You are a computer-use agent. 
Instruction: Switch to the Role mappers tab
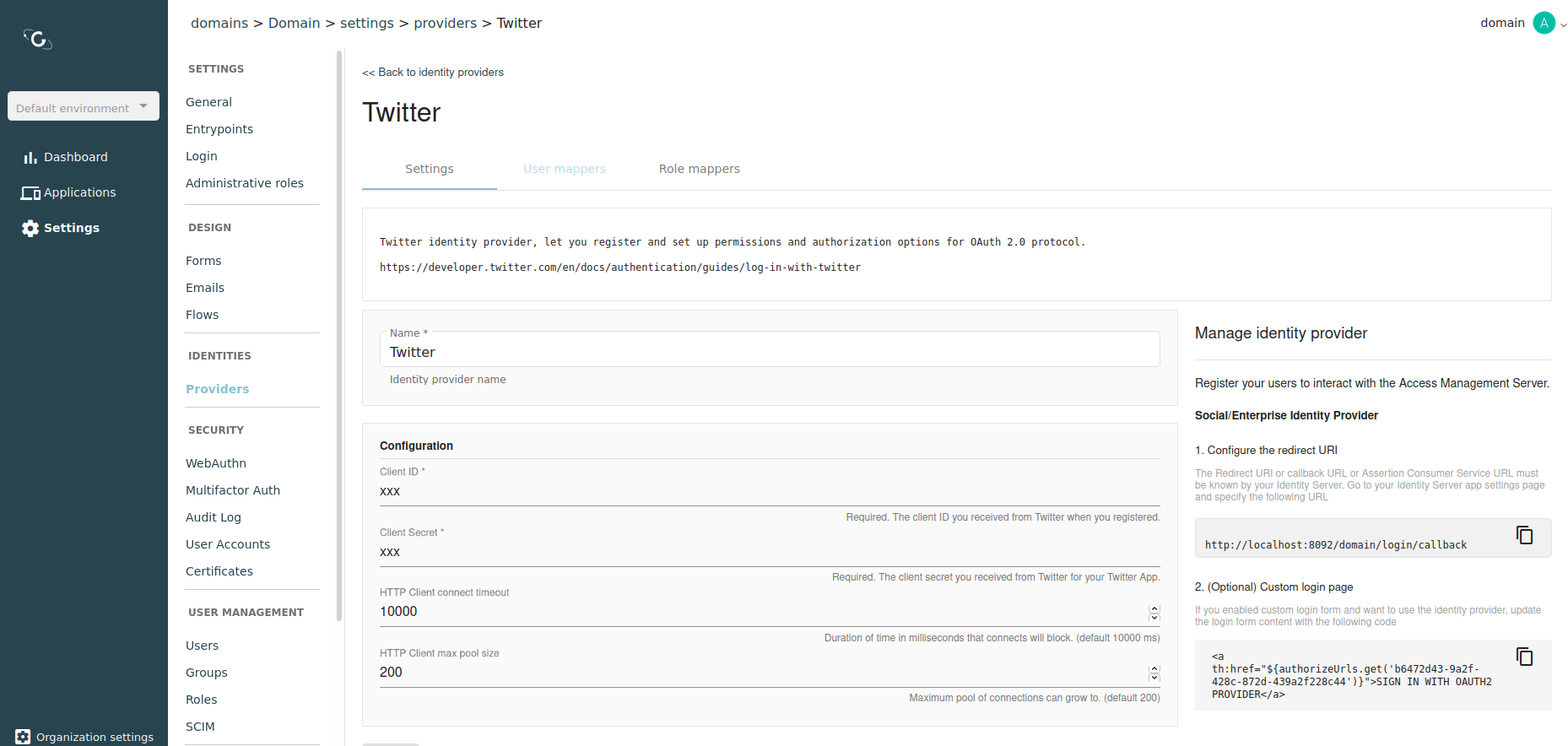pos(699,169)
